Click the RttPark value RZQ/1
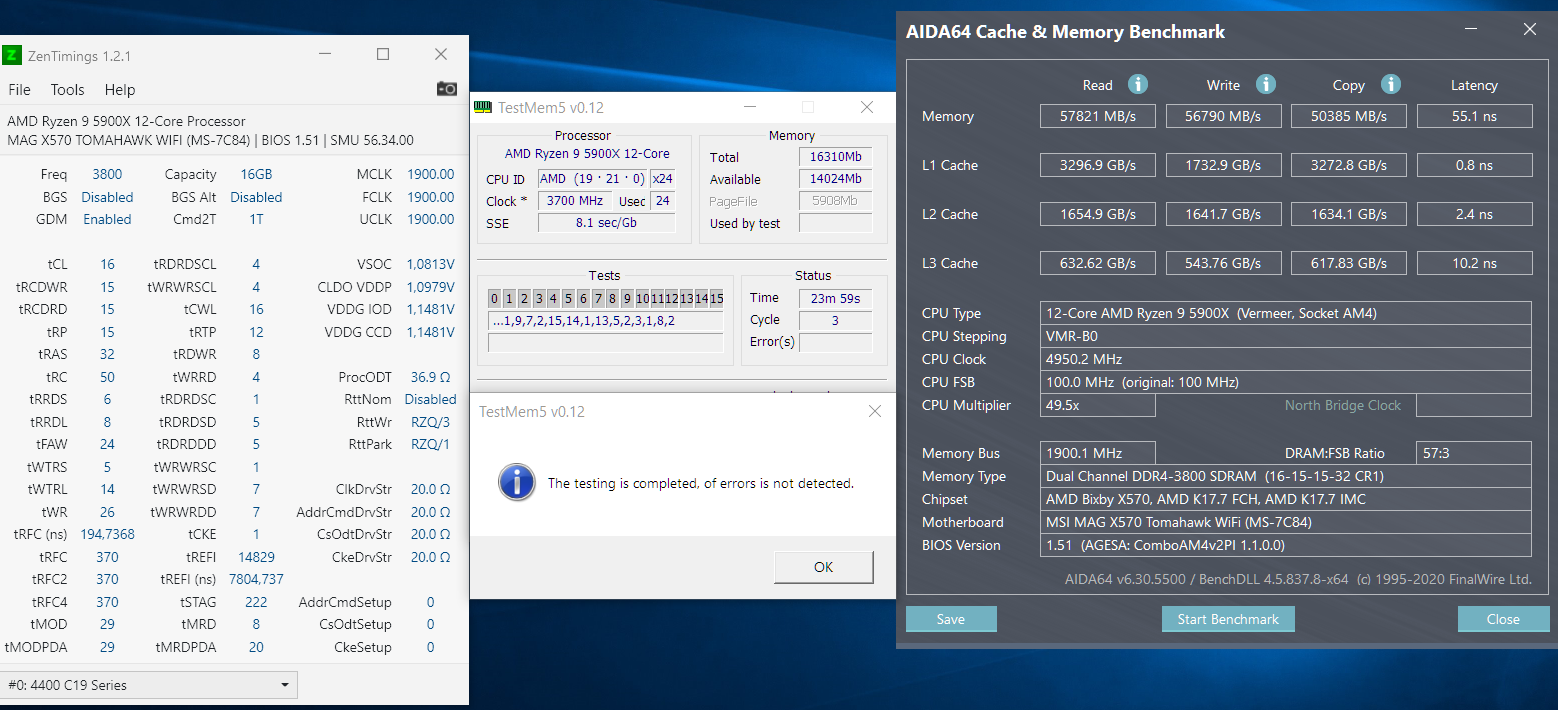 pos(430,444)
